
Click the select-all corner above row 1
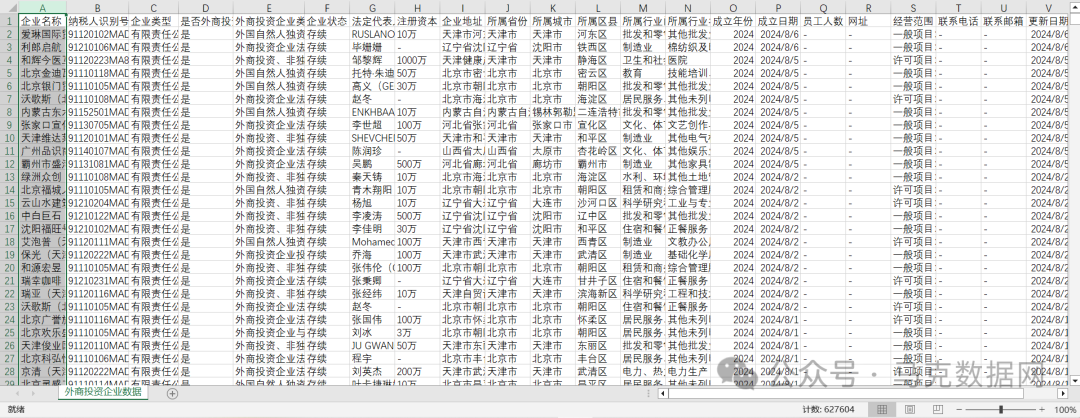click(9, 8)
